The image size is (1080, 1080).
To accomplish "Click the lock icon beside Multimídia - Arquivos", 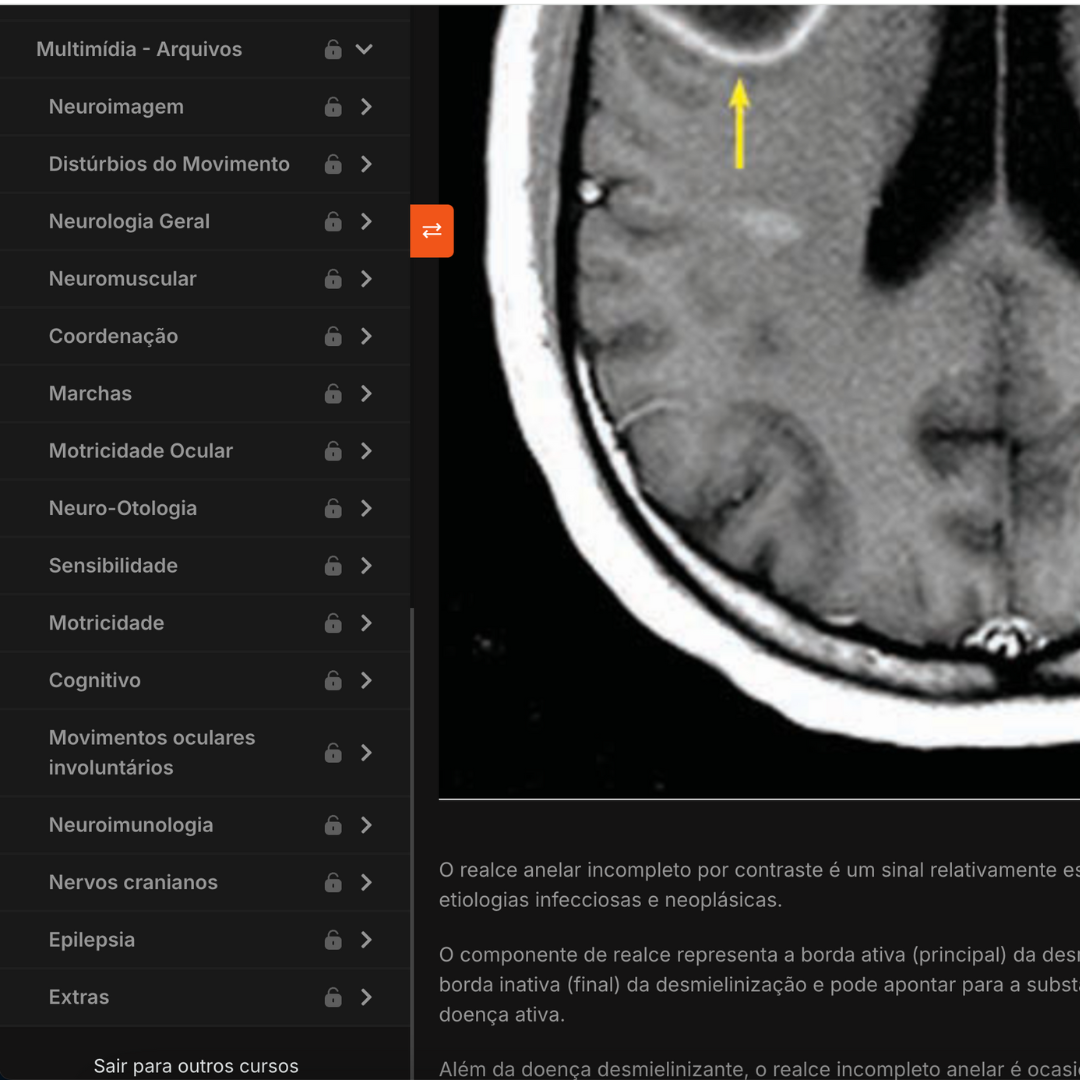I will click(333, 50).
